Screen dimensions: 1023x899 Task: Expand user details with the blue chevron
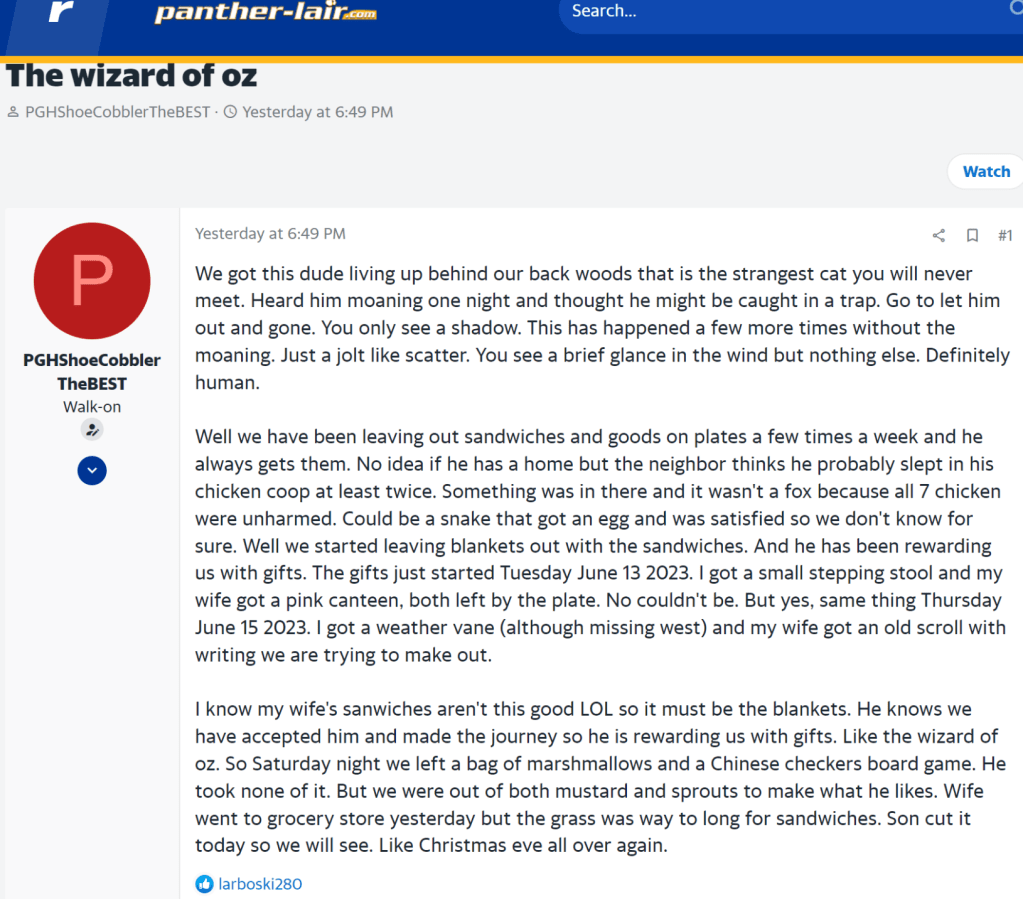tap(92, 470)
